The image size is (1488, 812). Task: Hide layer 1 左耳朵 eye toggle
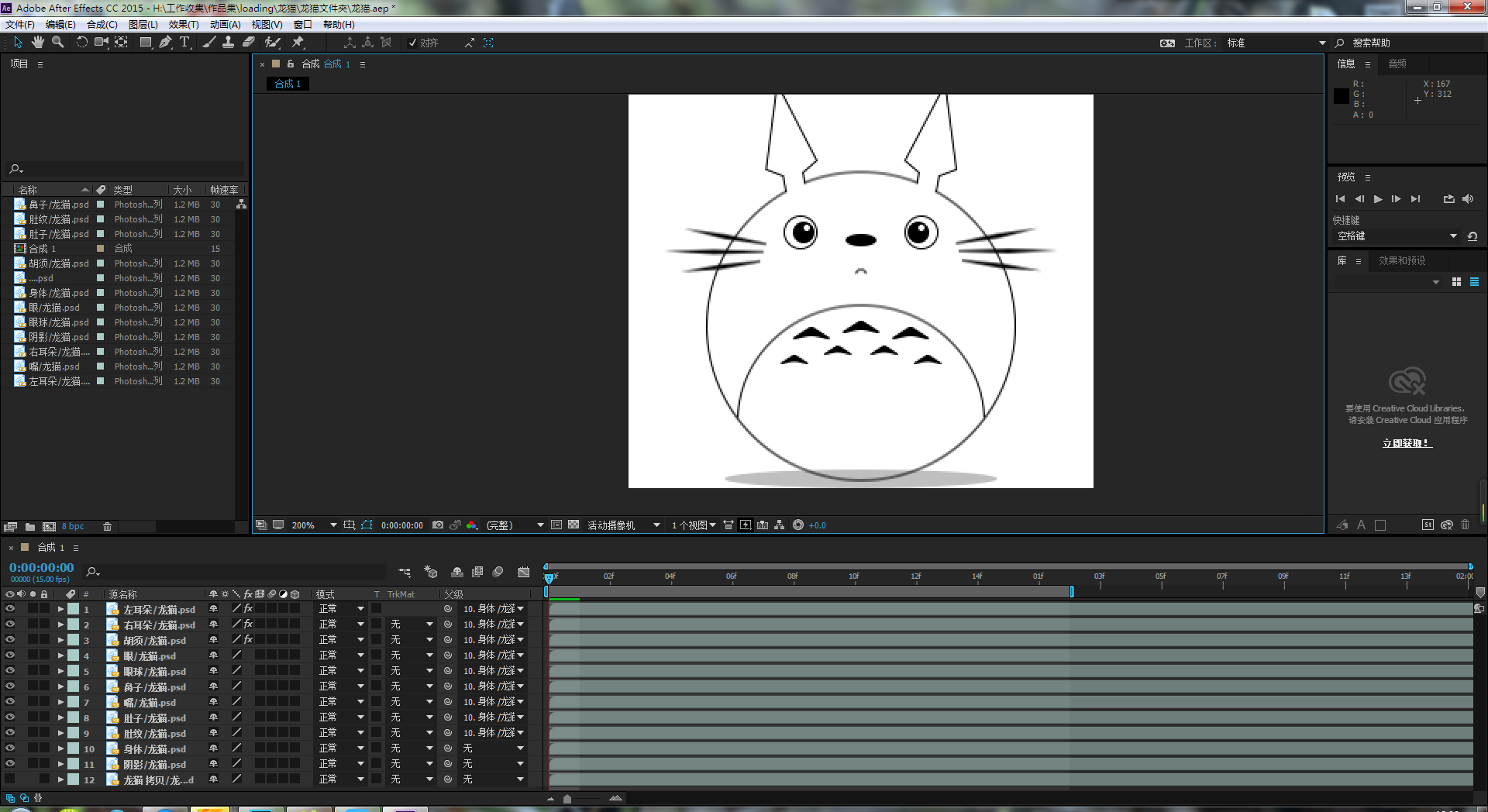coord(10,609)
